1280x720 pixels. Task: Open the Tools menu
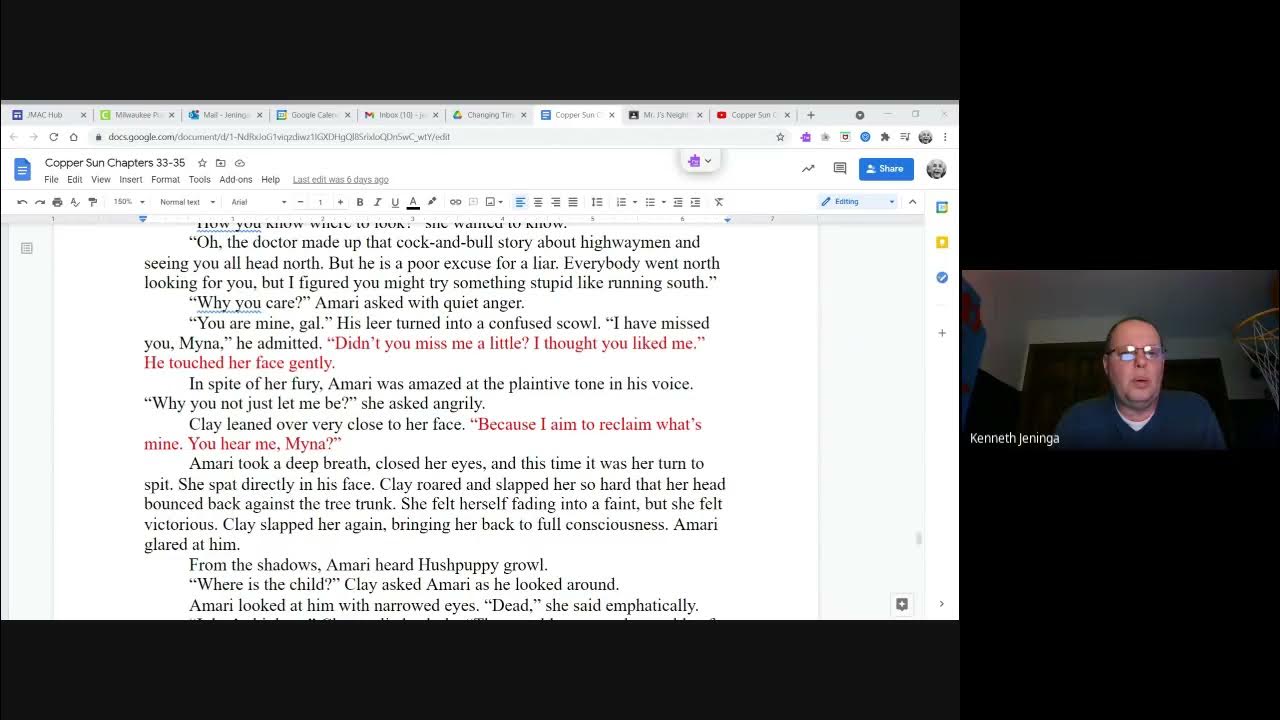[x=200, y=180]
